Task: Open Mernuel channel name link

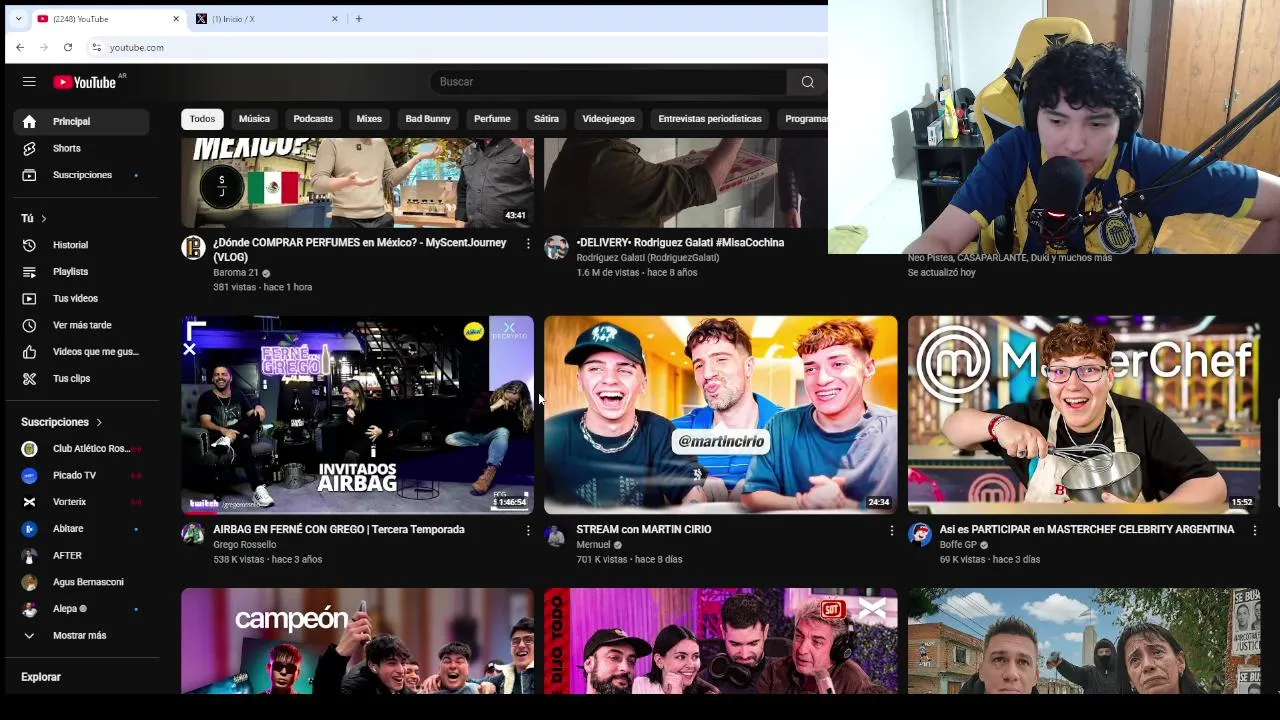Action: [593, 545]
